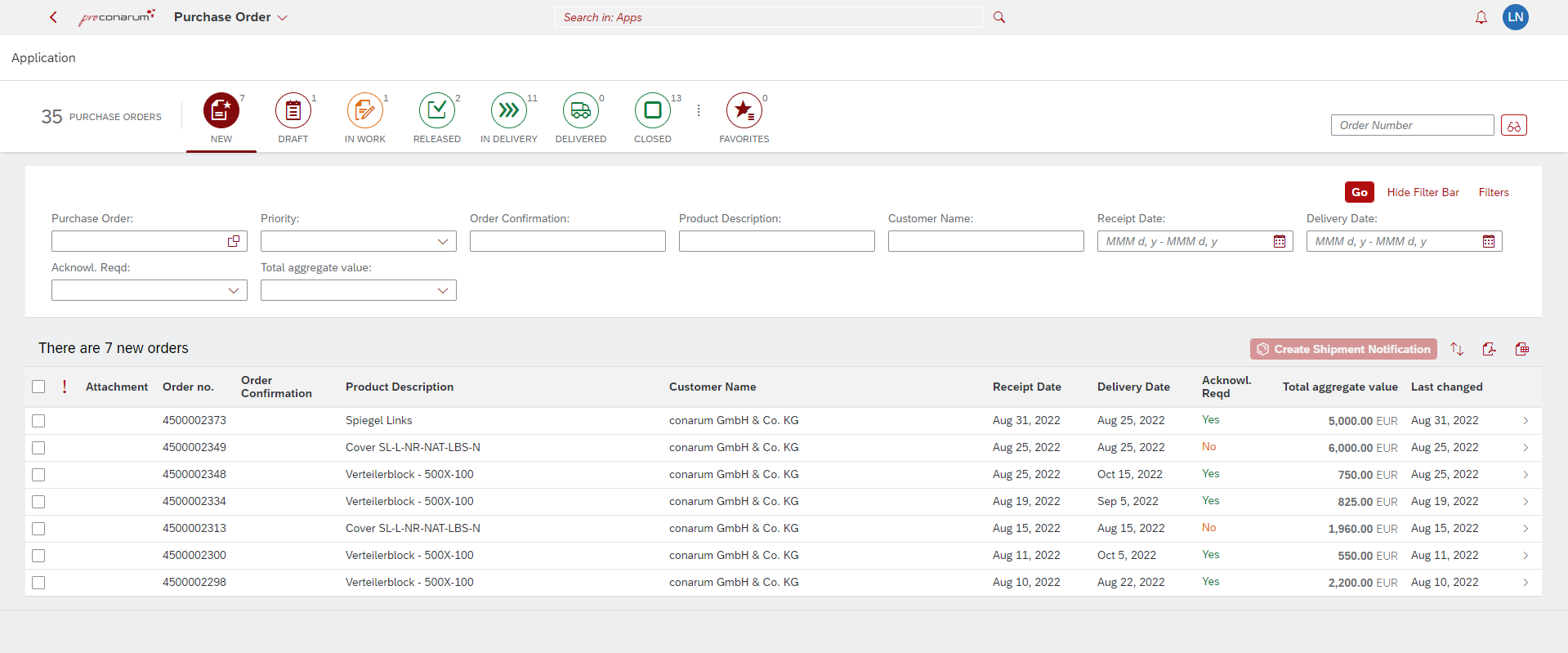Expand the Priority dropdown
This screenshot has height=653, width=1568.
pos(442,241)
